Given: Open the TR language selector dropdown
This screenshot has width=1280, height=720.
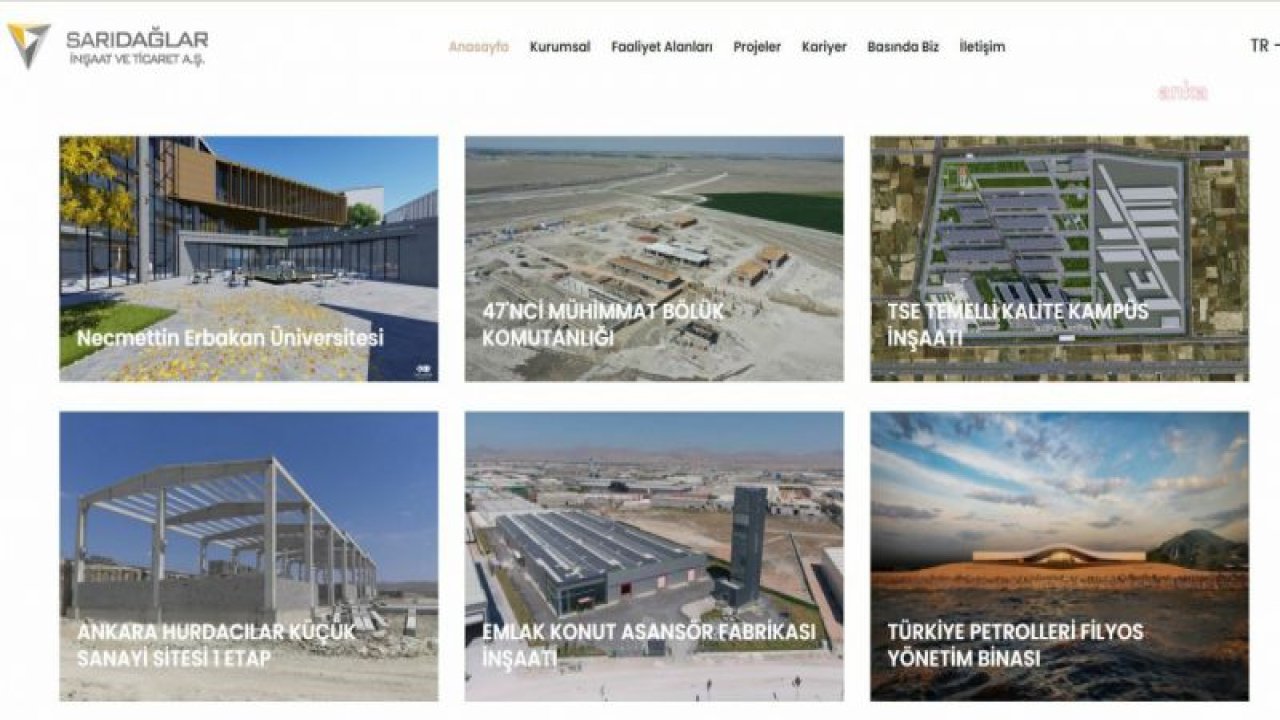Looking at the screenshot, I should coord(1263,46).
